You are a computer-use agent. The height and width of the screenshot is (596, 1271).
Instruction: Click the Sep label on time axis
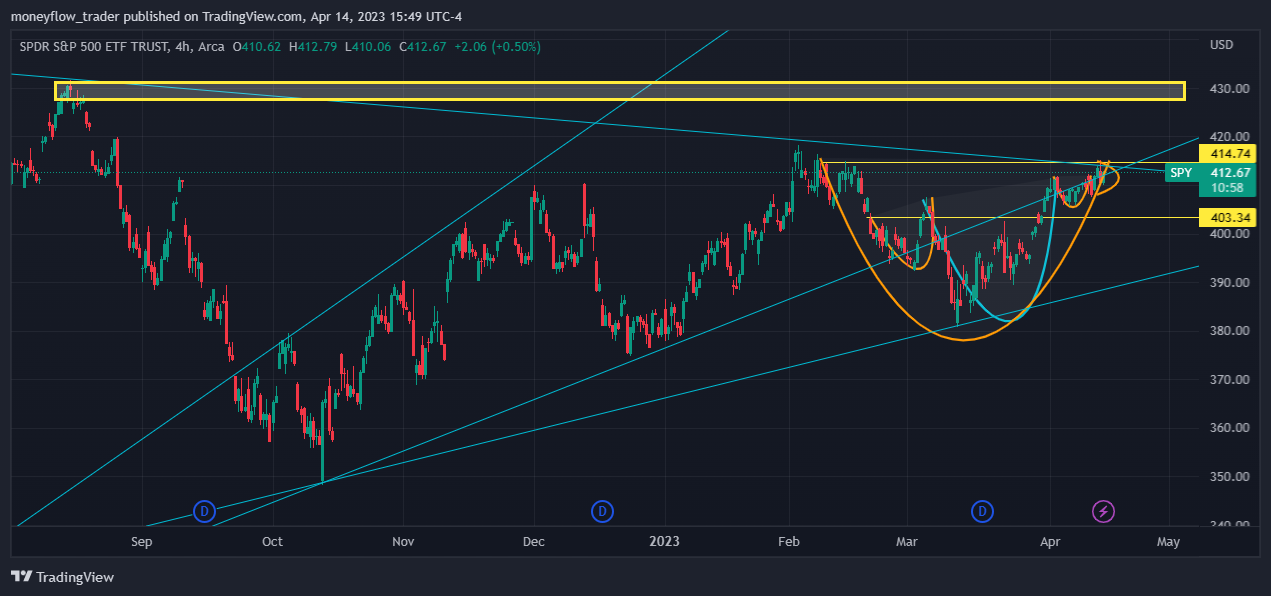click(141, 542)
